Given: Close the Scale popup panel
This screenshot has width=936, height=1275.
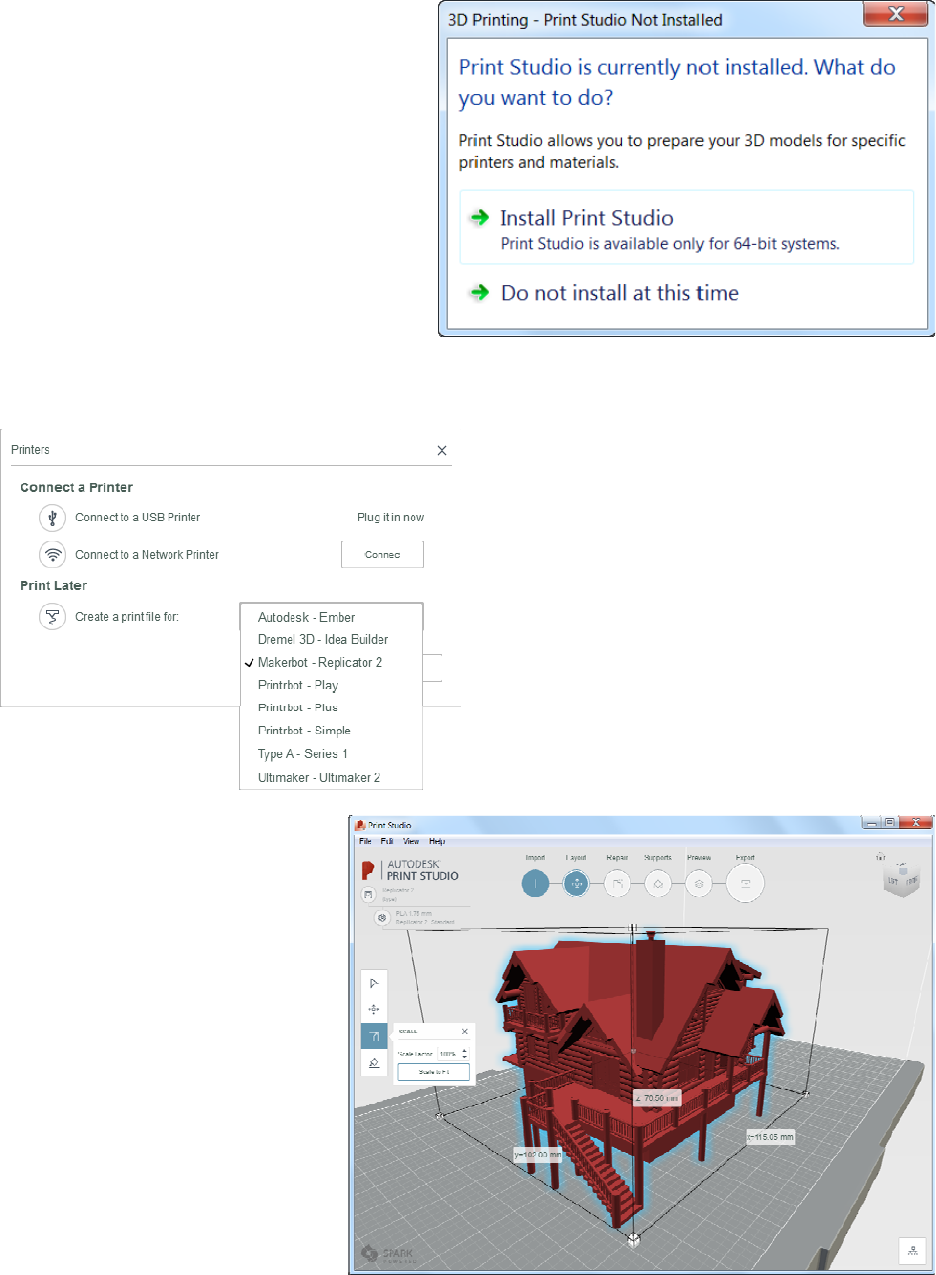Looking at the screenshot, I should click(x=464, y=1031).
